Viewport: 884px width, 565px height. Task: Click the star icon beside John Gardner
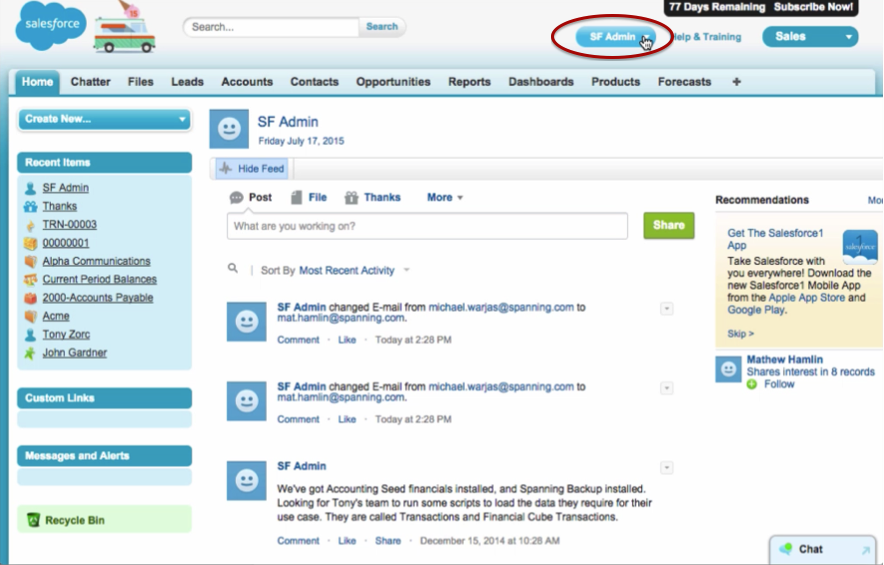click(30, 353)
